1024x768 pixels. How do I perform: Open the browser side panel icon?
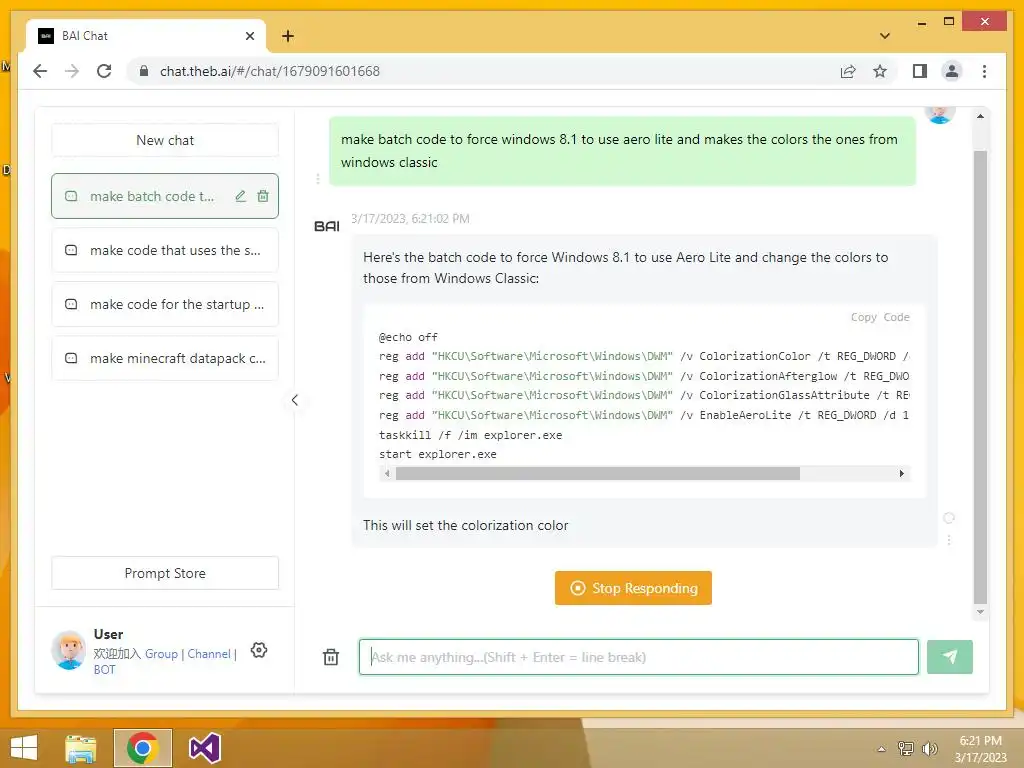coord(920,71)
